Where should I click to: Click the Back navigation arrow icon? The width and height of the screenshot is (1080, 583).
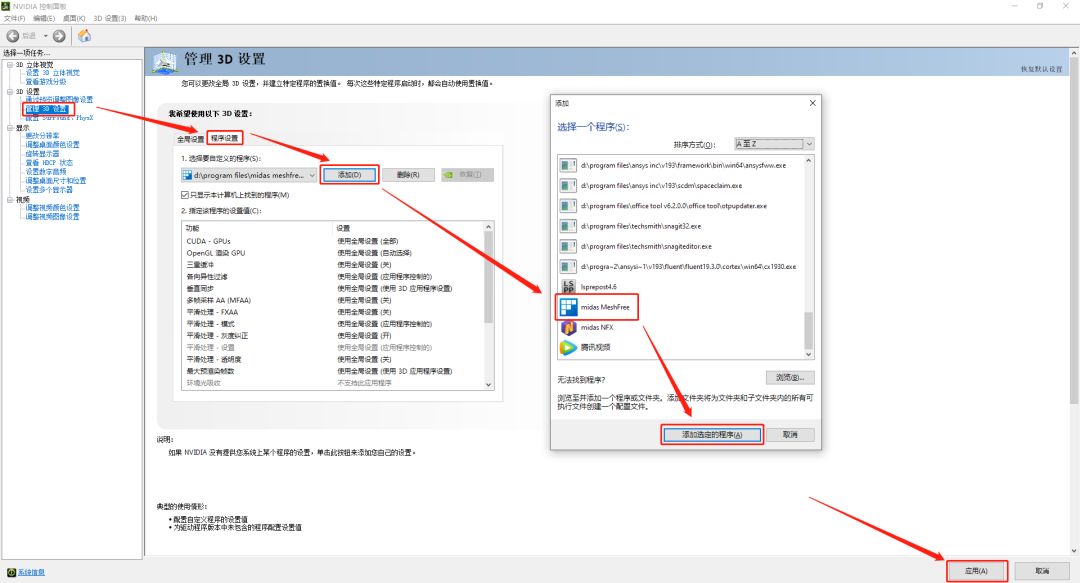12,36
